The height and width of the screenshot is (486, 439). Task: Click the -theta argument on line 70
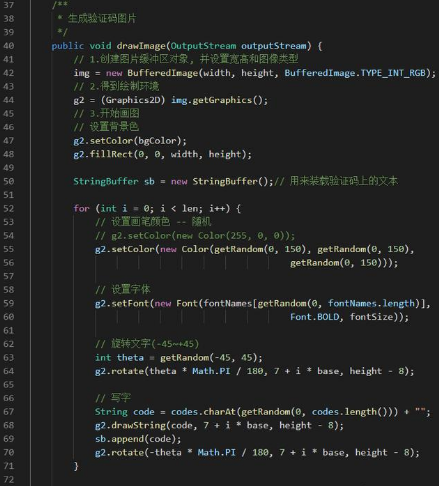pyautogui.click(x=165, y=452)
